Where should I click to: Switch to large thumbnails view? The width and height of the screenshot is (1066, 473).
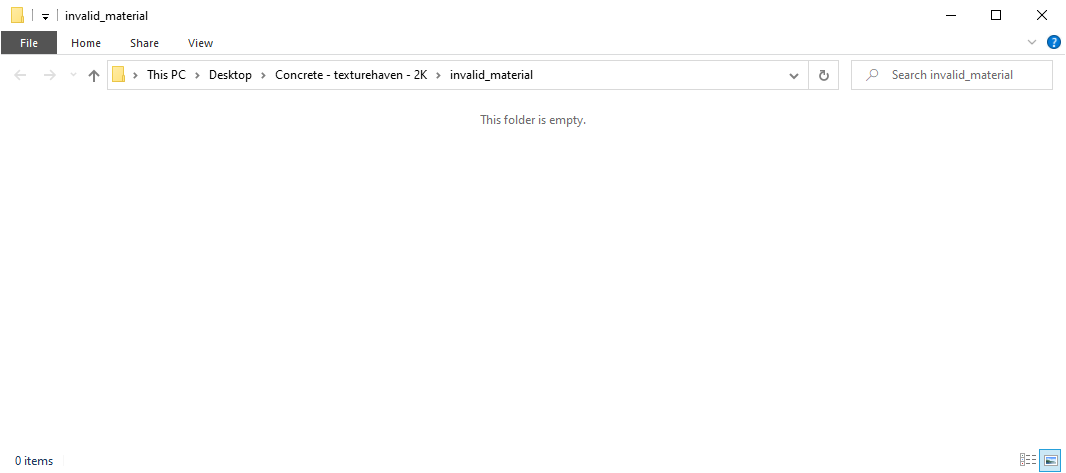[x=1050, y=460]
